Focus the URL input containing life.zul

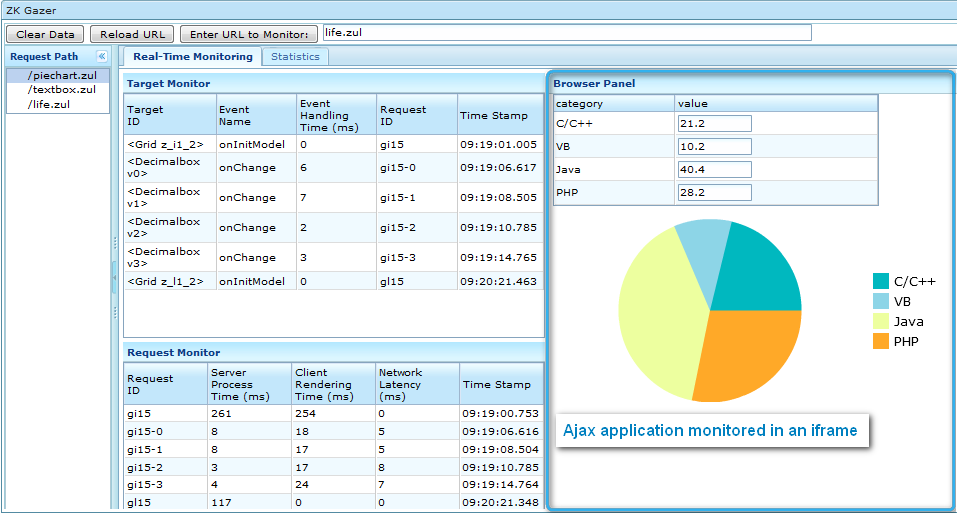pyautogui.click(x=567, y=33)
